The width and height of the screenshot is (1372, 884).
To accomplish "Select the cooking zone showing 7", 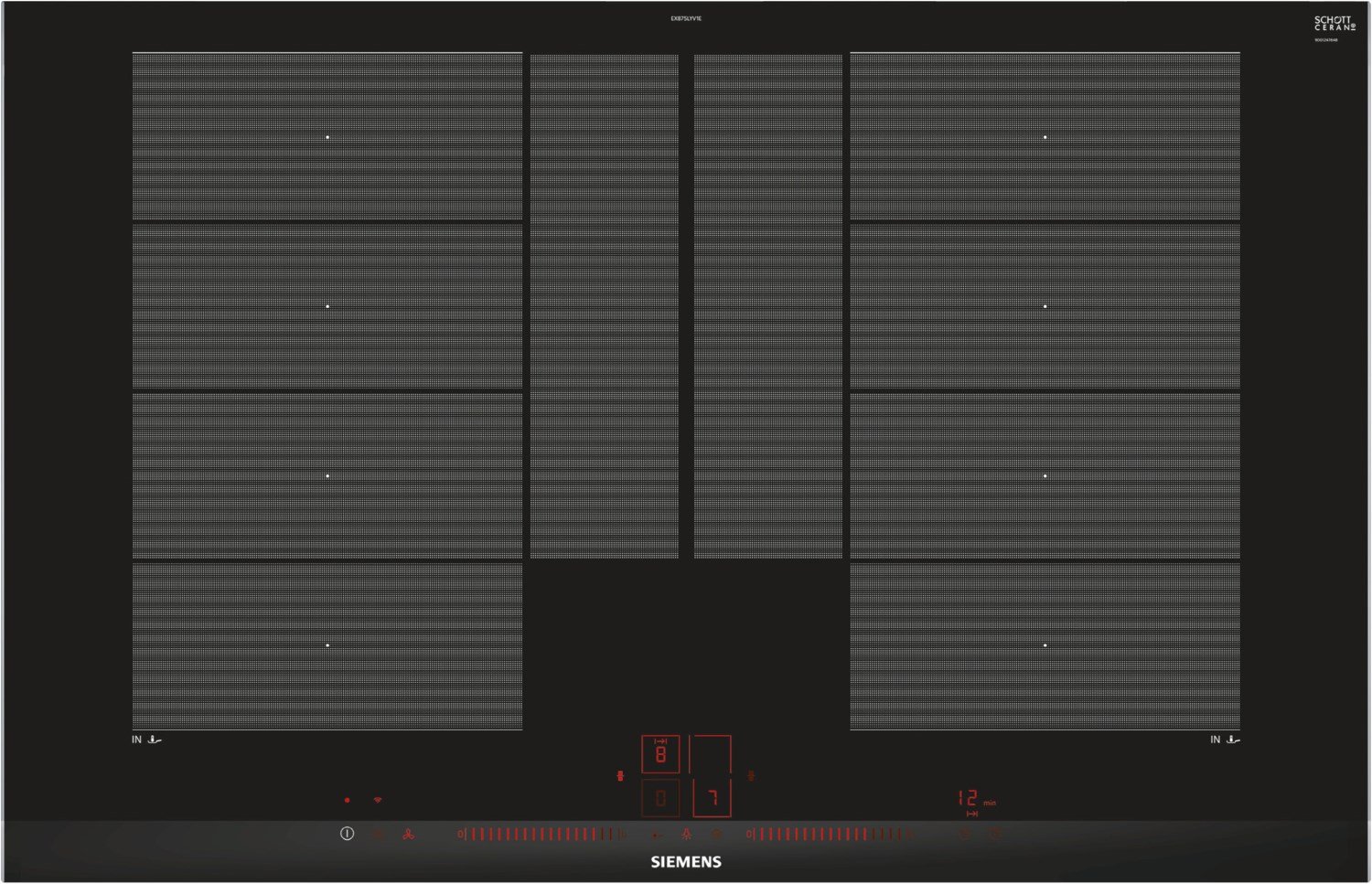I will coord(712,798).
